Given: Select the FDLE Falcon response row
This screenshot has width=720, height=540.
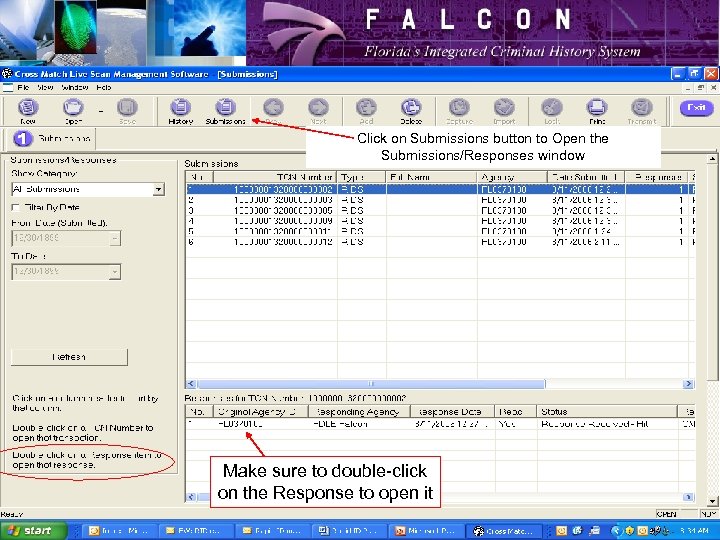Looking at the screenshot, I should (x=440, y=424).
